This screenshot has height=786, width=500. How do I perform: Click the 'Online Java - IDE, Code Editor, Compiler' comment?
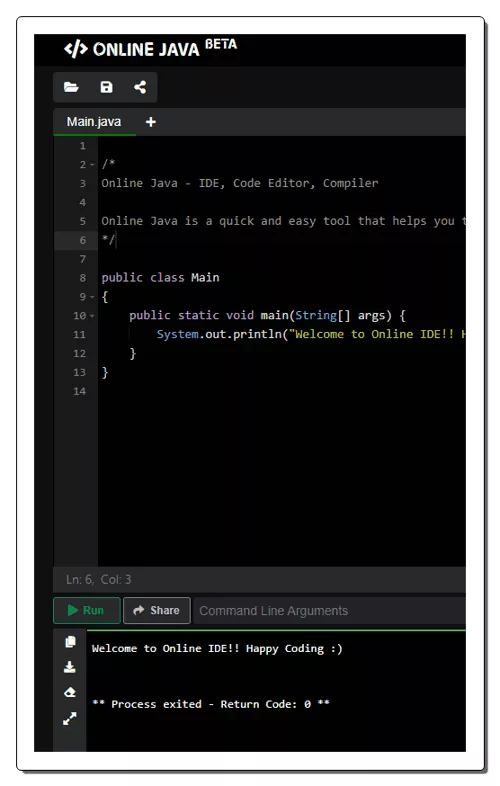point(240,183)
